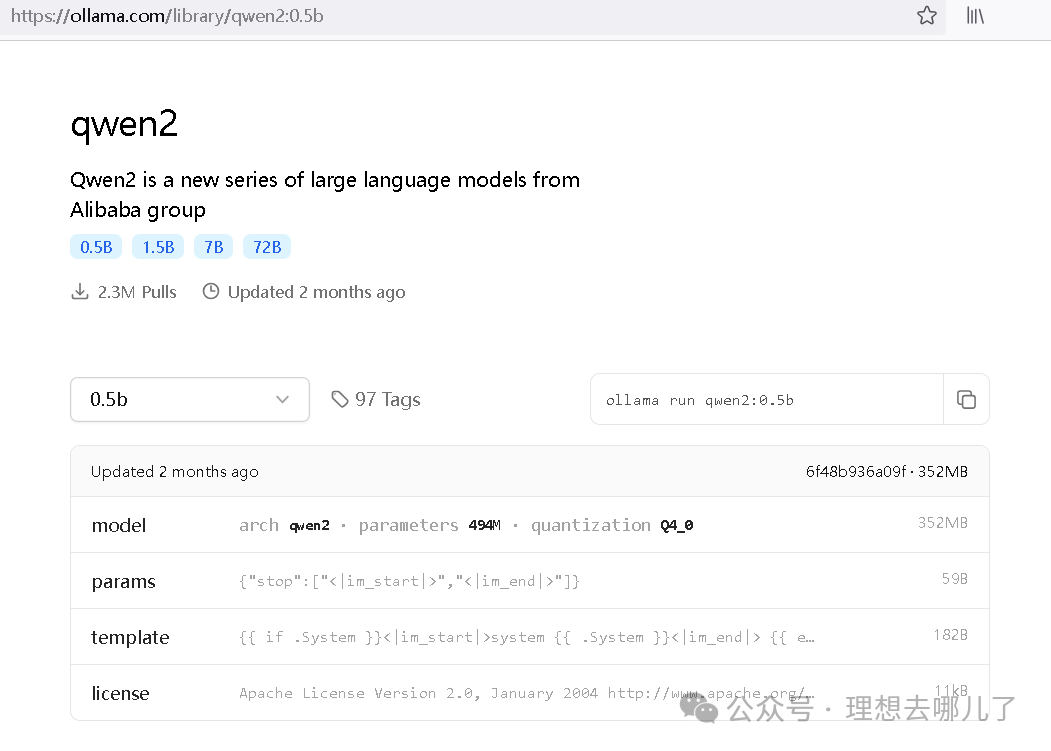Select the 0.5B size tag
The width and height of the screenshot is (1051, 751).
tap(96, 247)
